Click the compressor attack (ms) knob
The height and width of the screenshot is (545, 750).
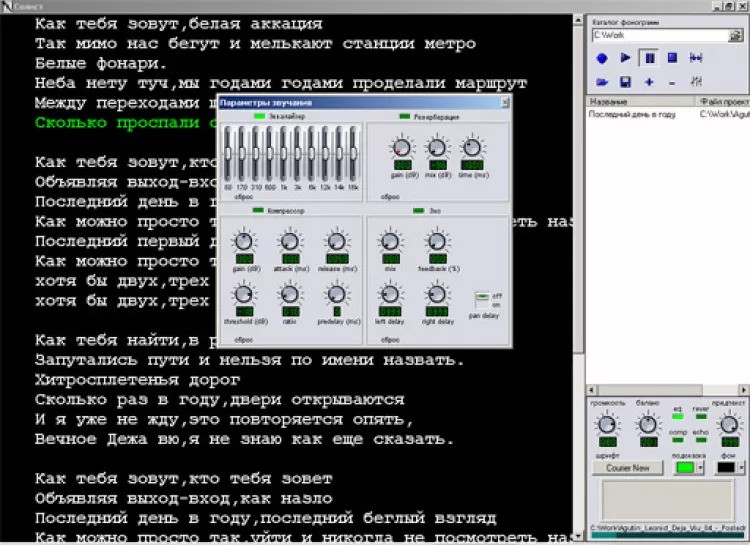(290, 242)
